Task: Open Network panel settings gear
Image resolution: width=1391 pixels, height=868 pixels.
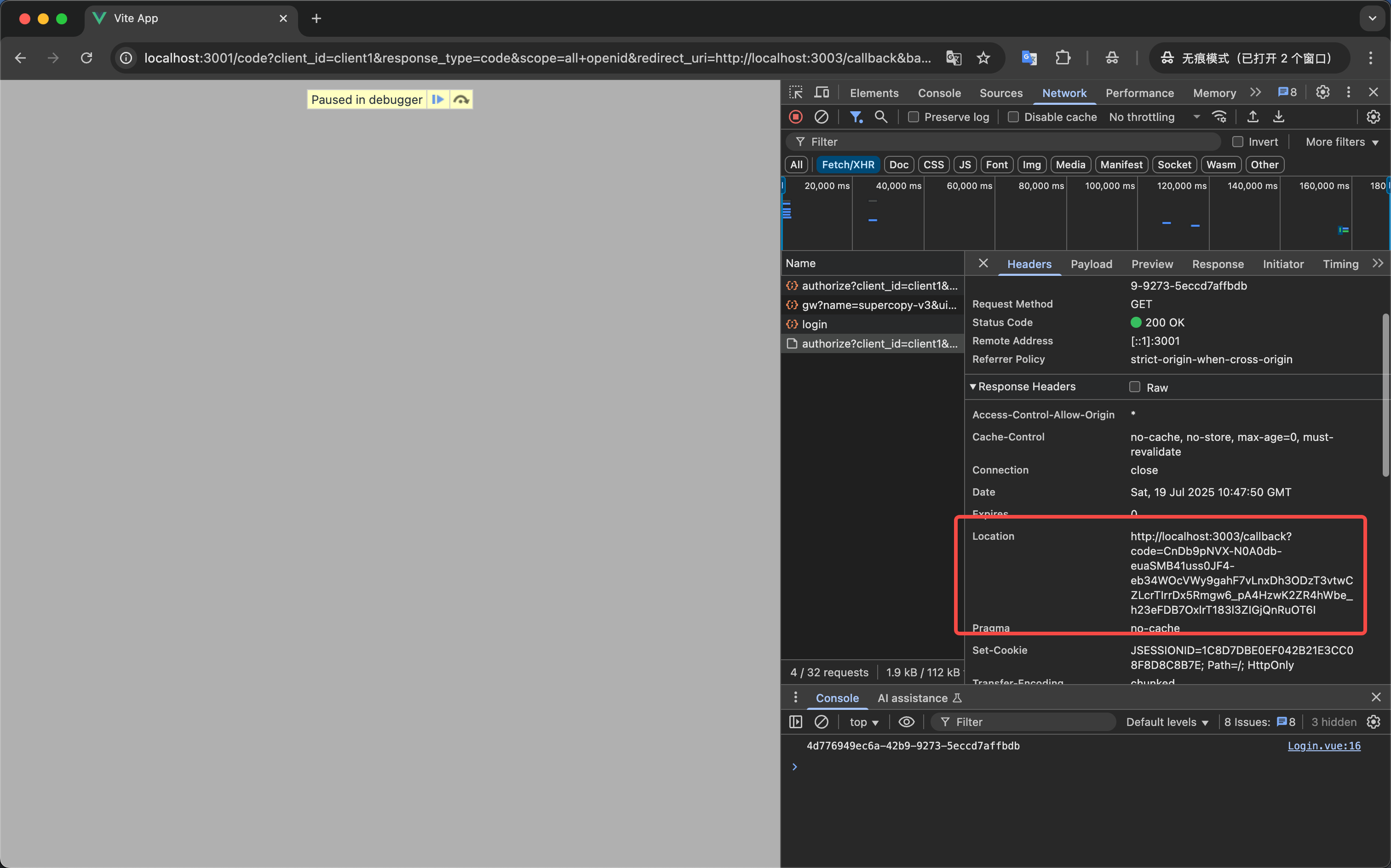Action: (1373, 117)
